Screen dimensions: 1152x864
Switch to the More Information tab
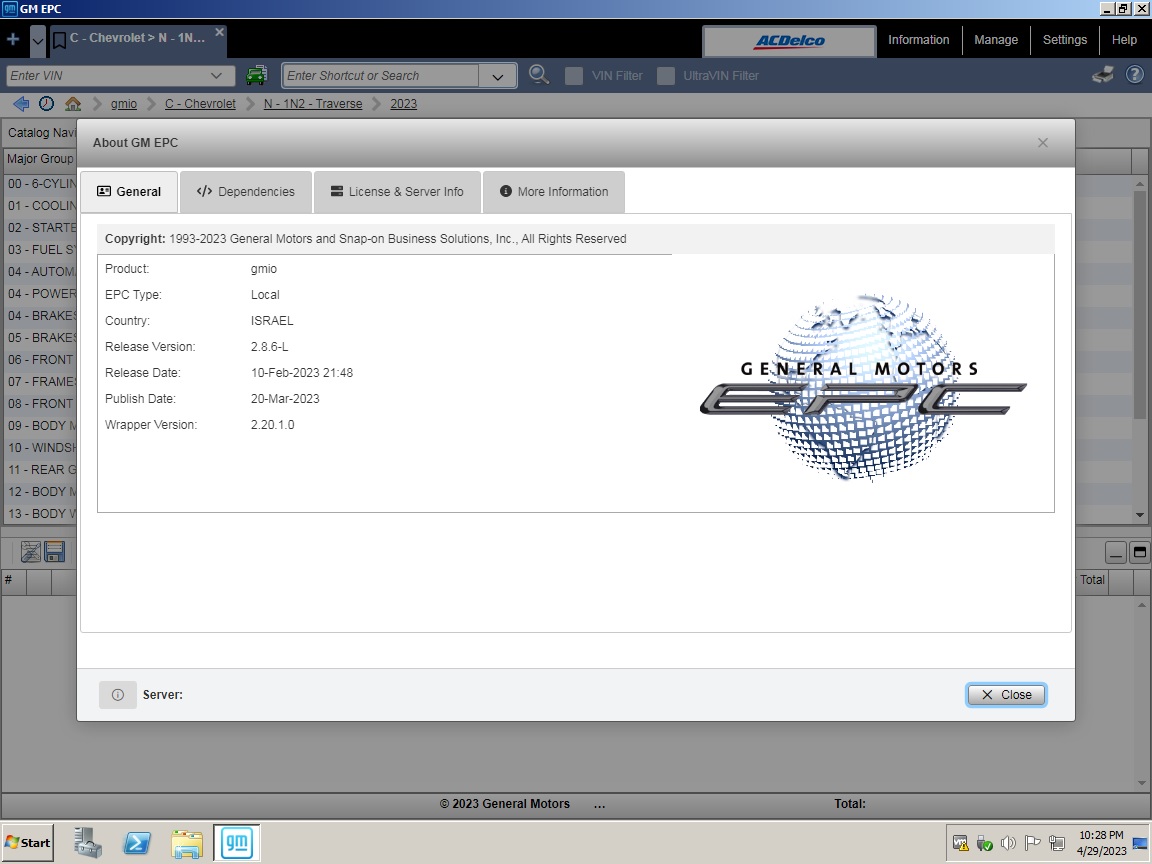[554, 192]
